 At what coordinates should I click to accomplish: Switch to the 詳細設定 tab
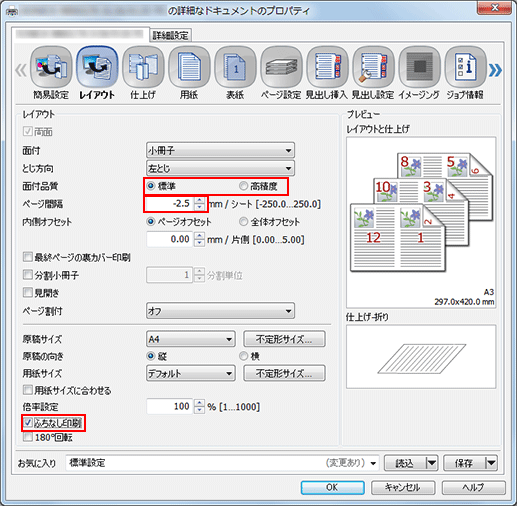(170, 35)
